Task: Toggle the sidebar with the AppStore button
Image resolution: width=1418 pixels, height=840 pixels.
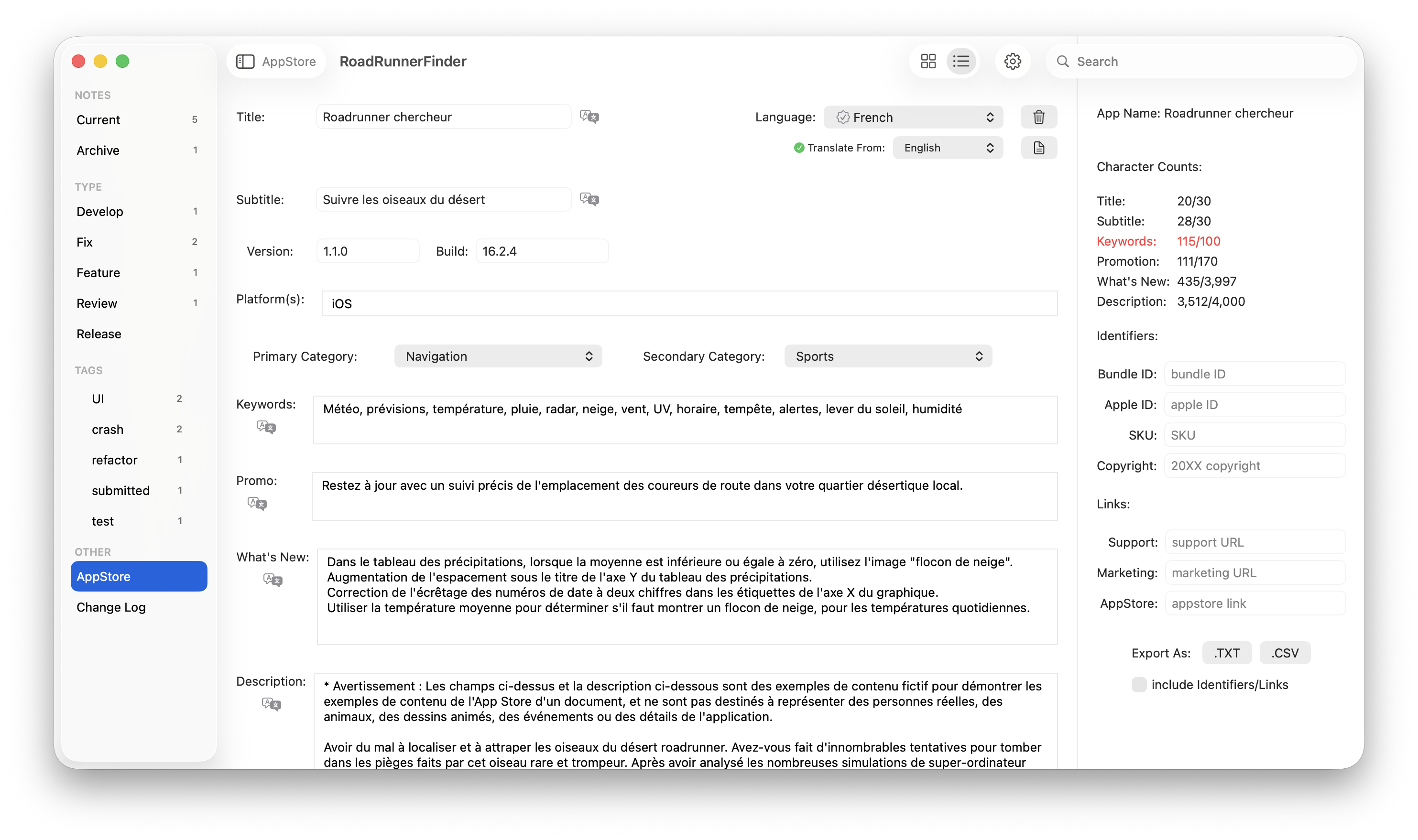Action: click(276, 61)
